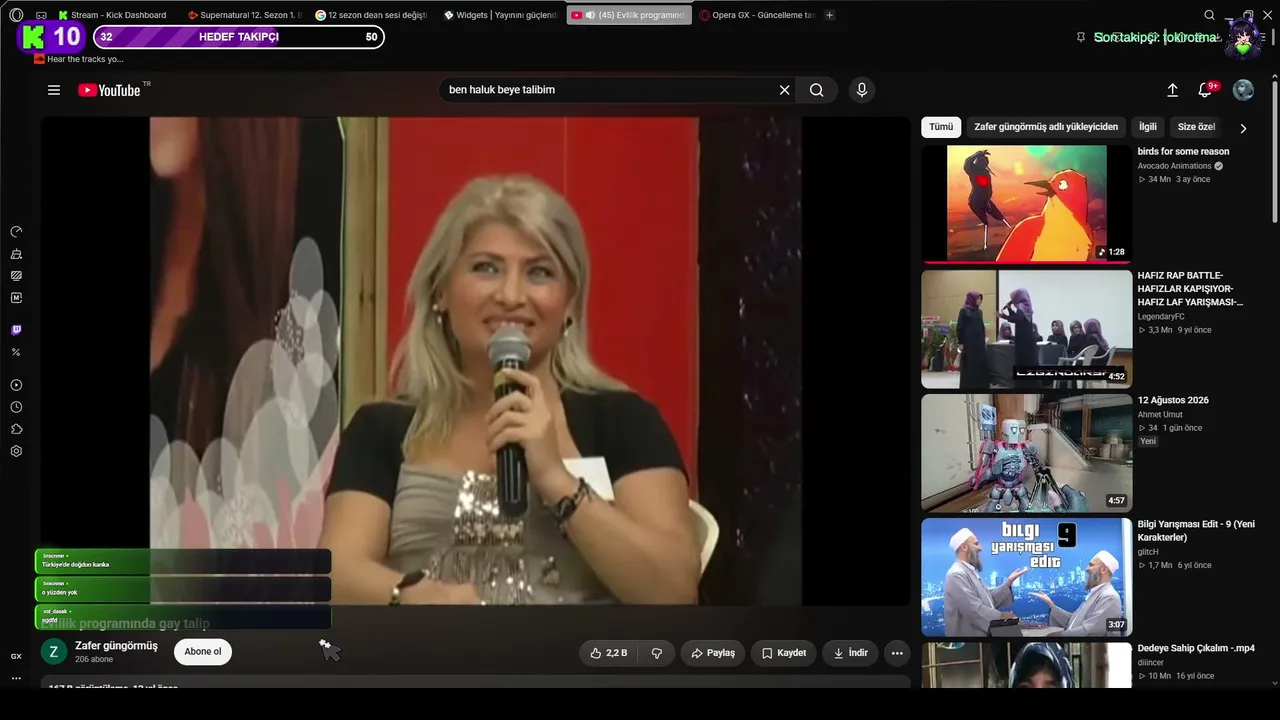Open 'HAFIZ RAP BATTLE' video thumbnail
1280x720 pixels.
pyautogui.click(x=1027, y=329)
